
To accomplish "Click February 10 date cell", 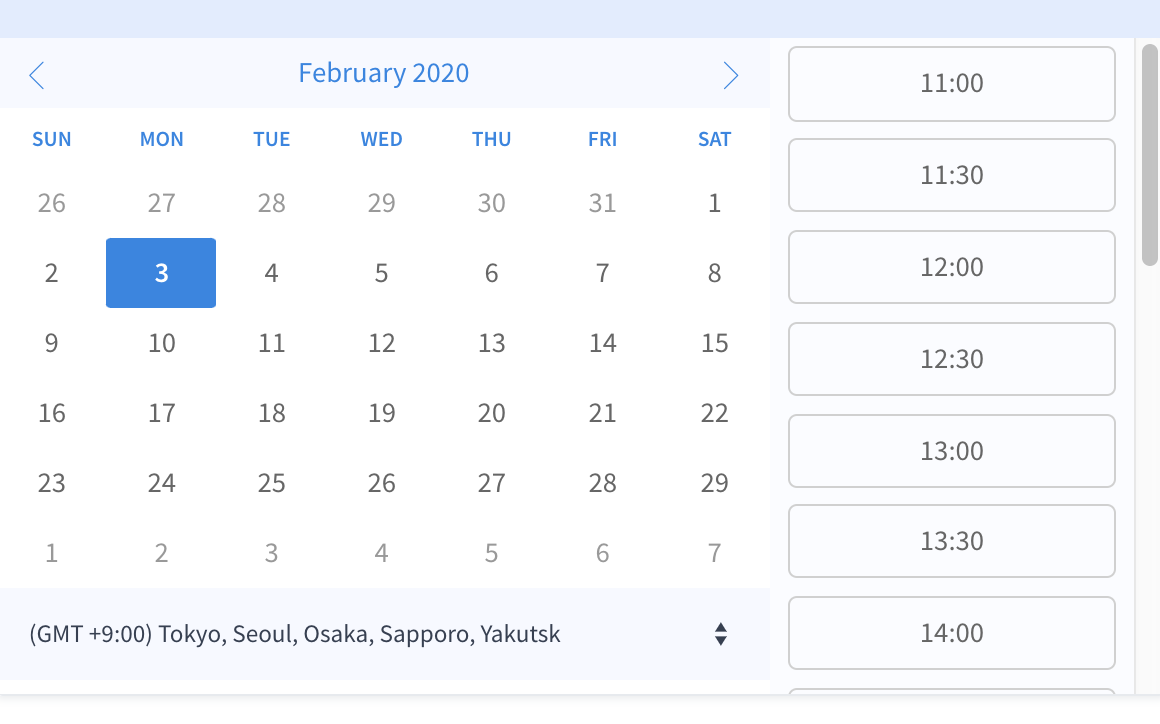I will [x=161, y=343].
